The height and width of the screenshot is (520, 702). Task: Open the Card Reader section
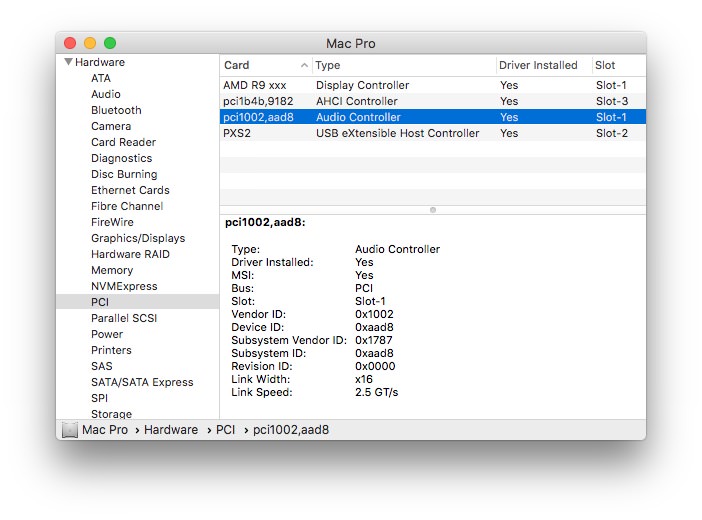click(x=124, y=142)
